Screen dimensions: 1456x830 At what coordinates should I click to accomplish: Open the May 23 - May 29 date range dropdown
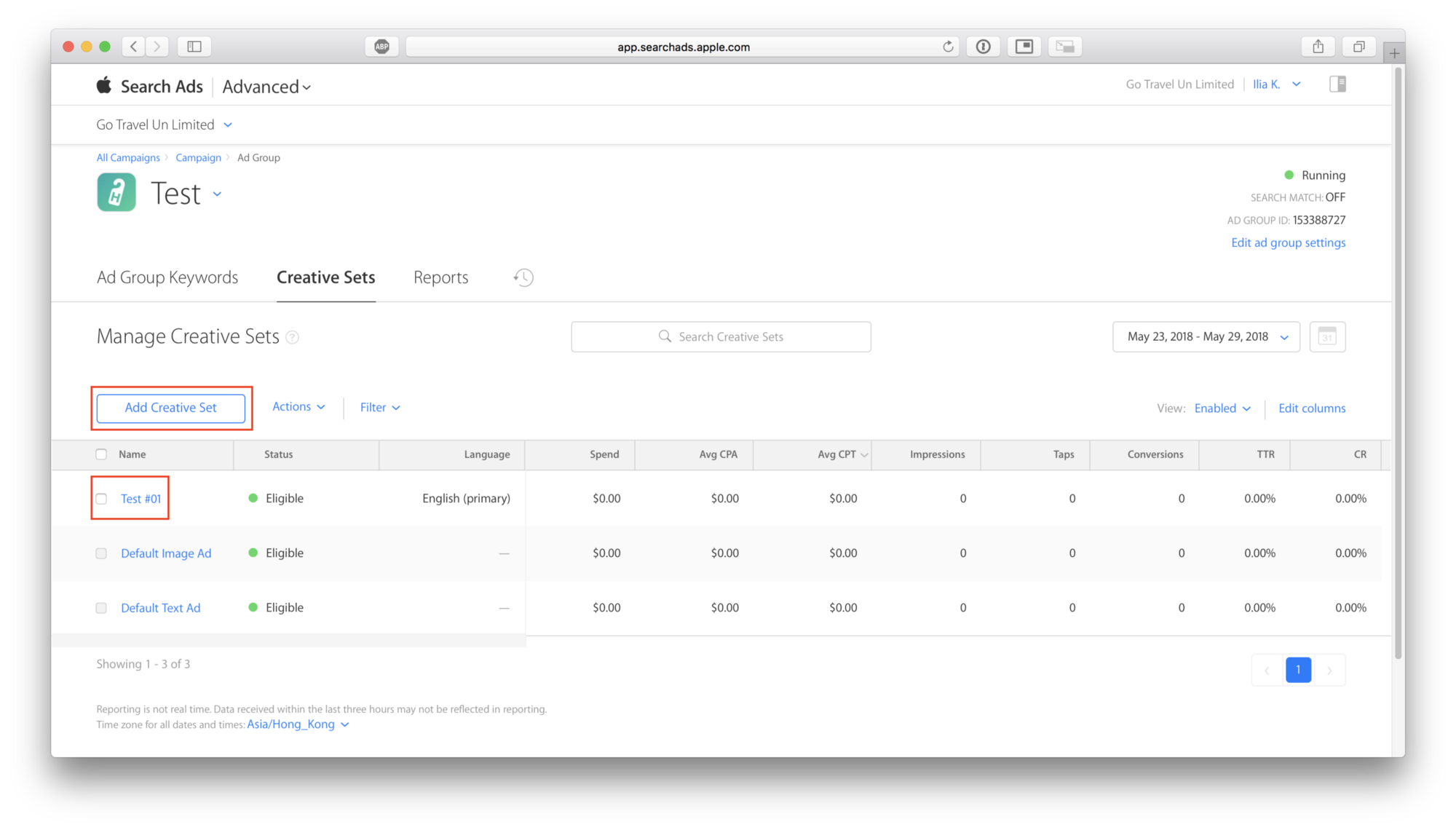(1206, 337)
